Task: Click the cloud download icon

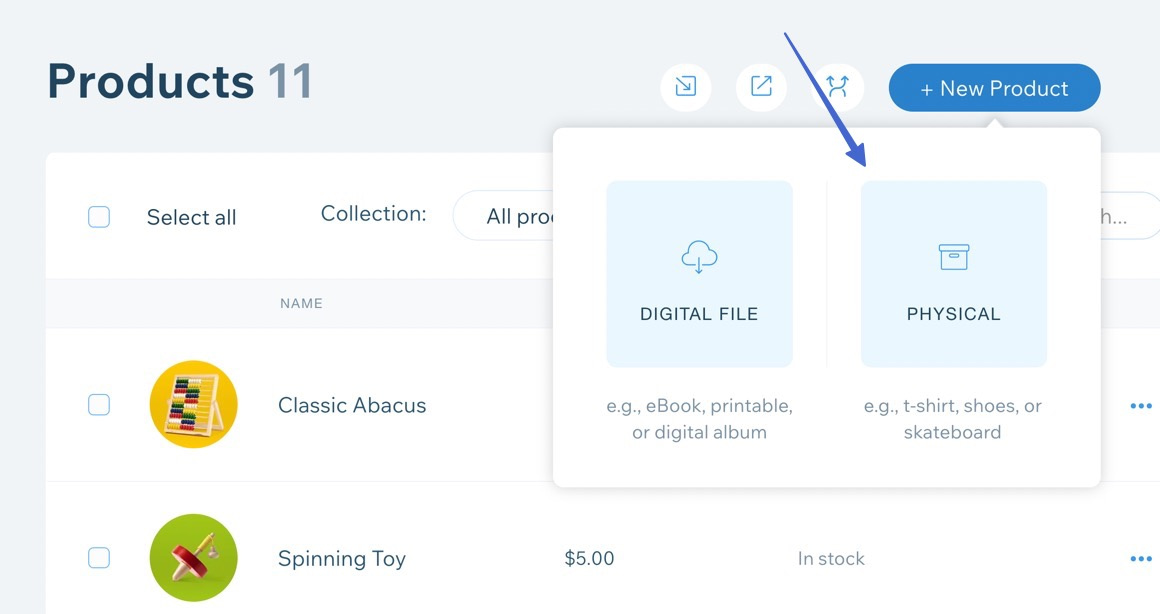Action: click(699, 257)
